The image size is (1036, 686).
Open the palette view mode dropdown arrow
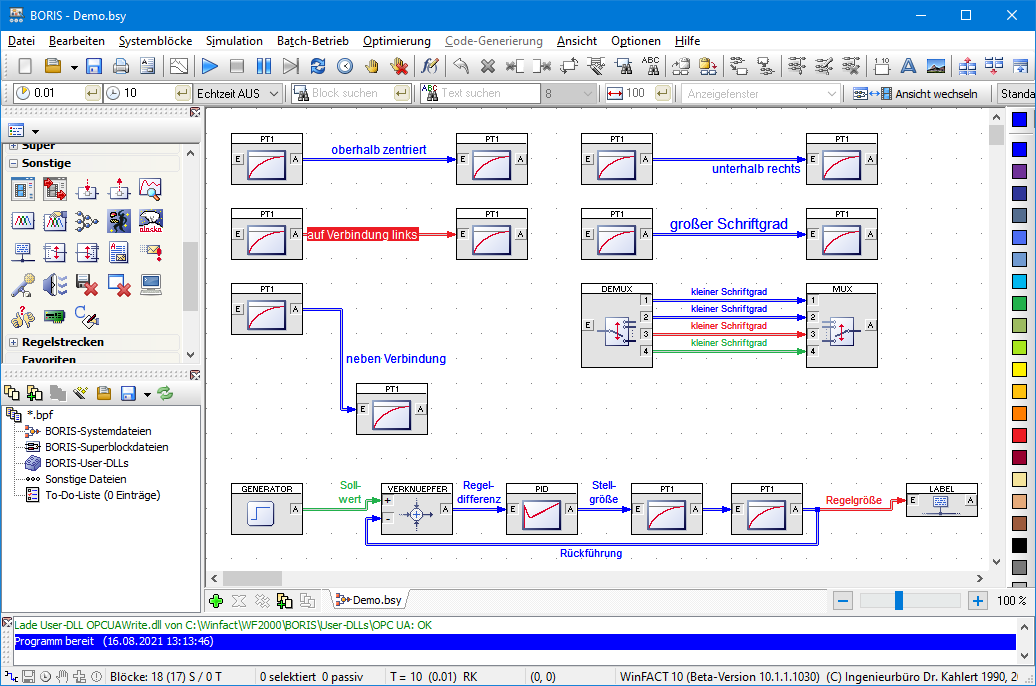coord(36,131)
